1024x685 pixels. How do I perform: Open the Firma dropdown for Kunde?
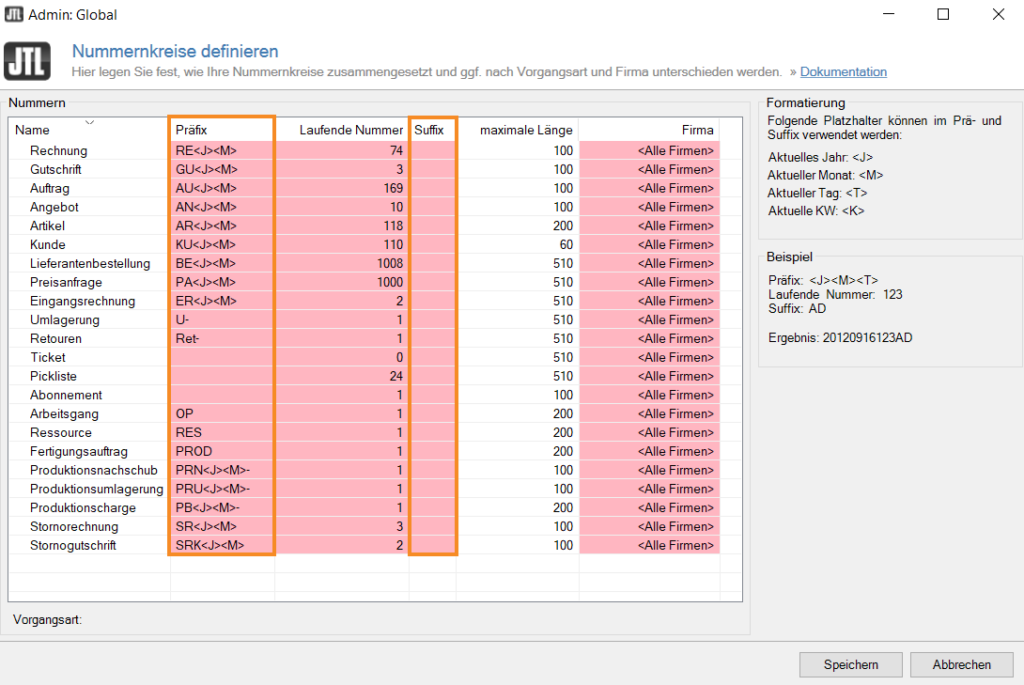point(648,245)
